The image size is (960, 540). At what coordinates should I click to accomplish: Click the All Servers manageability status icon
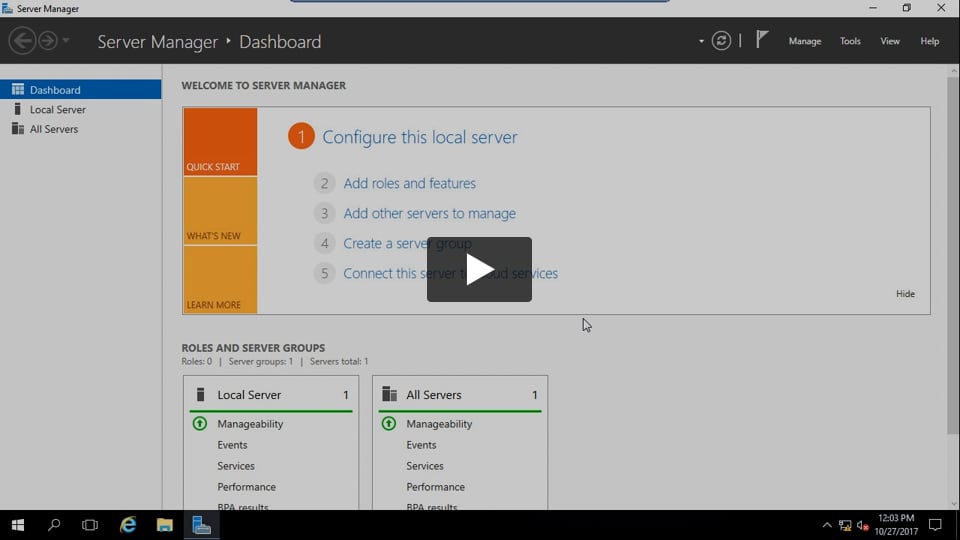pyautogui.click(x=389, y=424)
